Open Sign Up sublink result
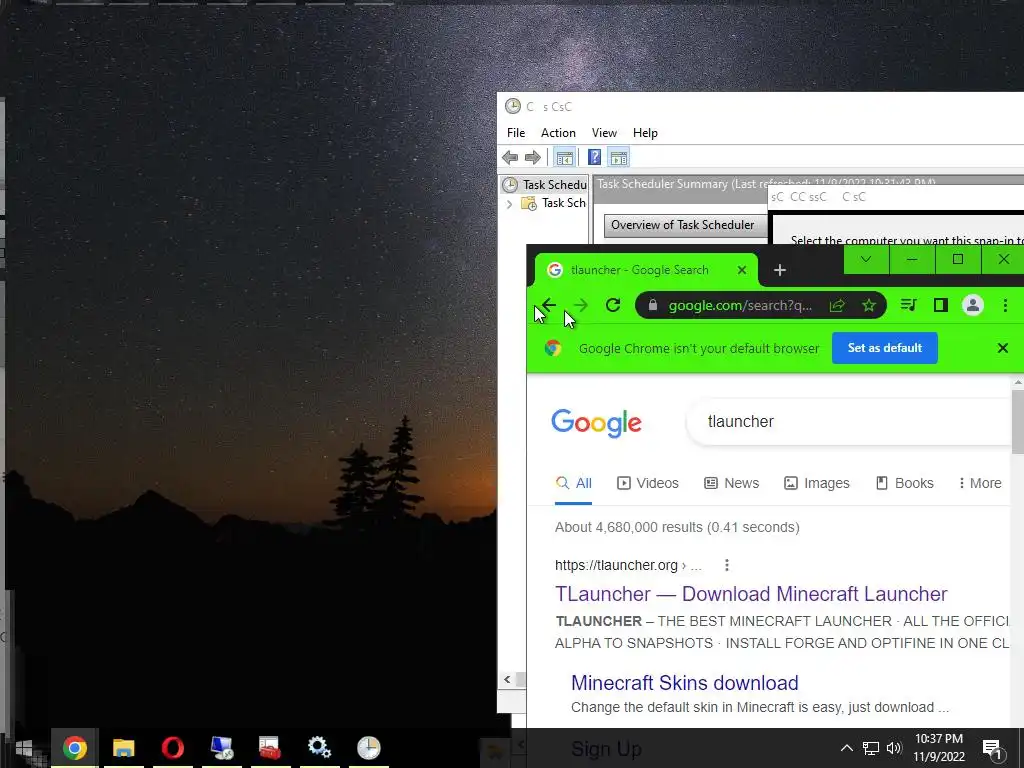The width and height of the screenshot is (1024, 768). tap(606, 749)
